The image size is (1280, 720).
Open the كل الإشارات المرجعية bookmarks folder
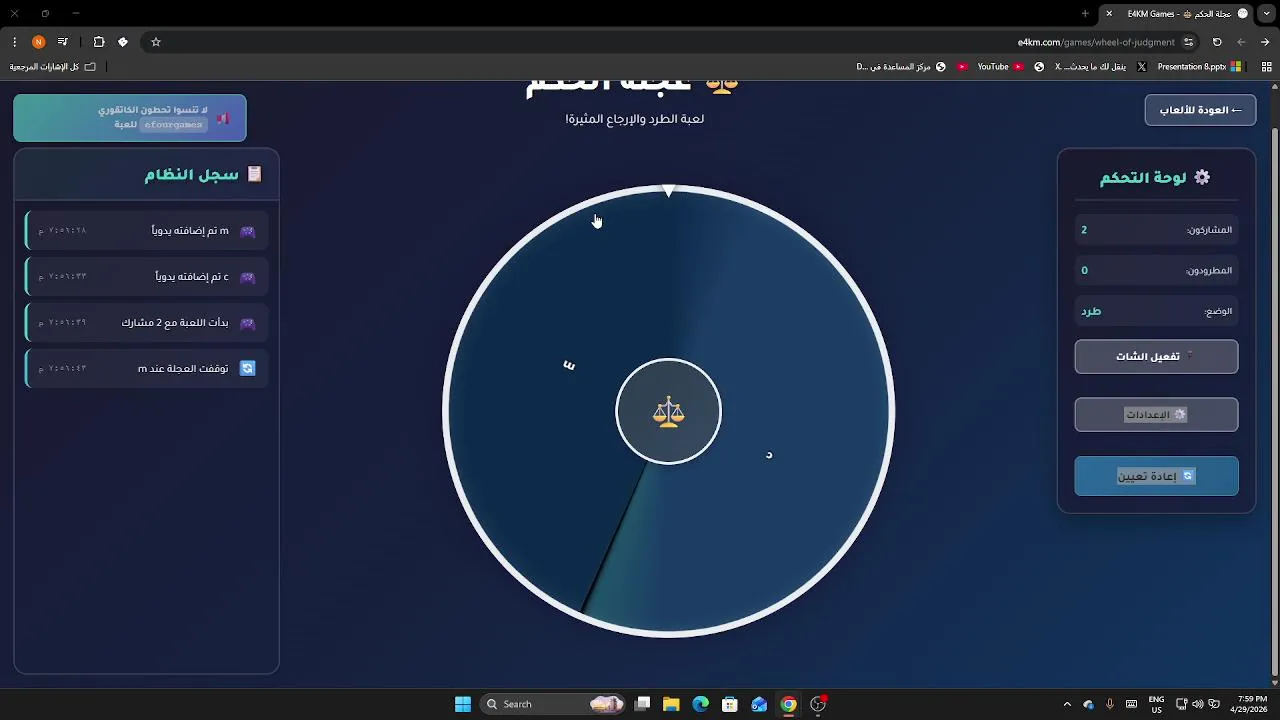point(53,67)
